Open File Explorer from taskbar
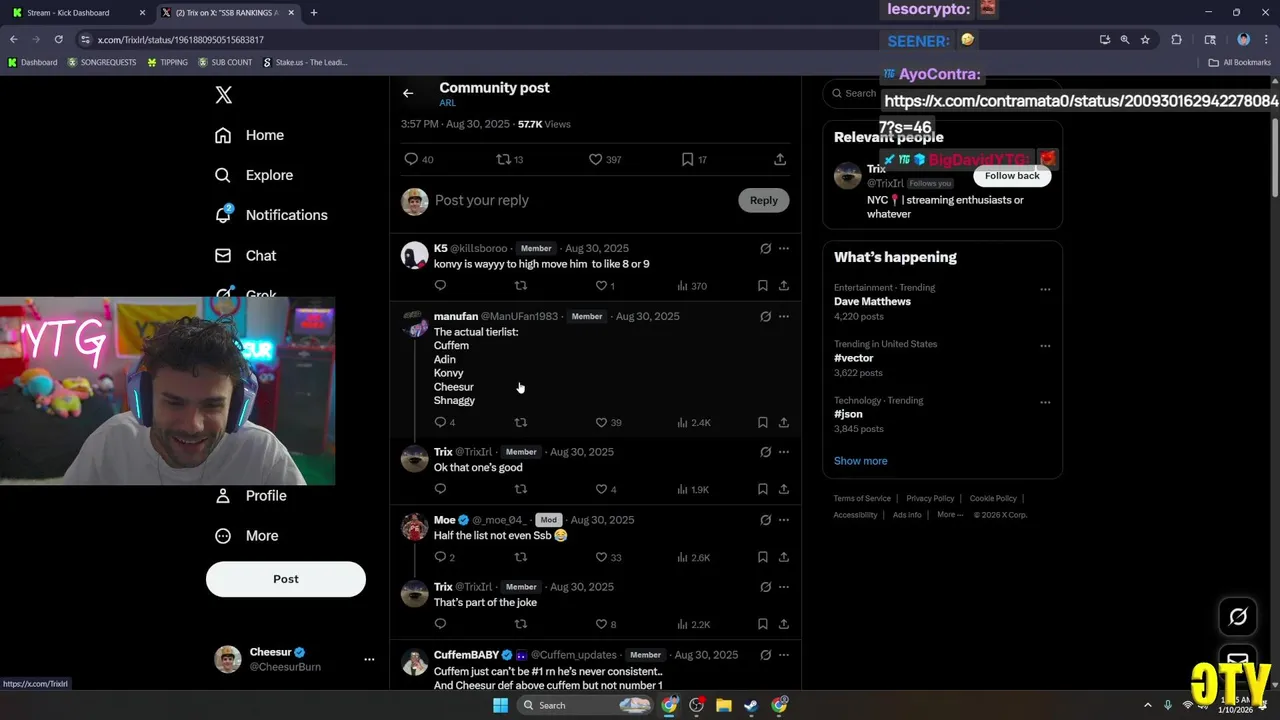The width and height of the screenshot is (1280, 720). click(x=724, y=705)
